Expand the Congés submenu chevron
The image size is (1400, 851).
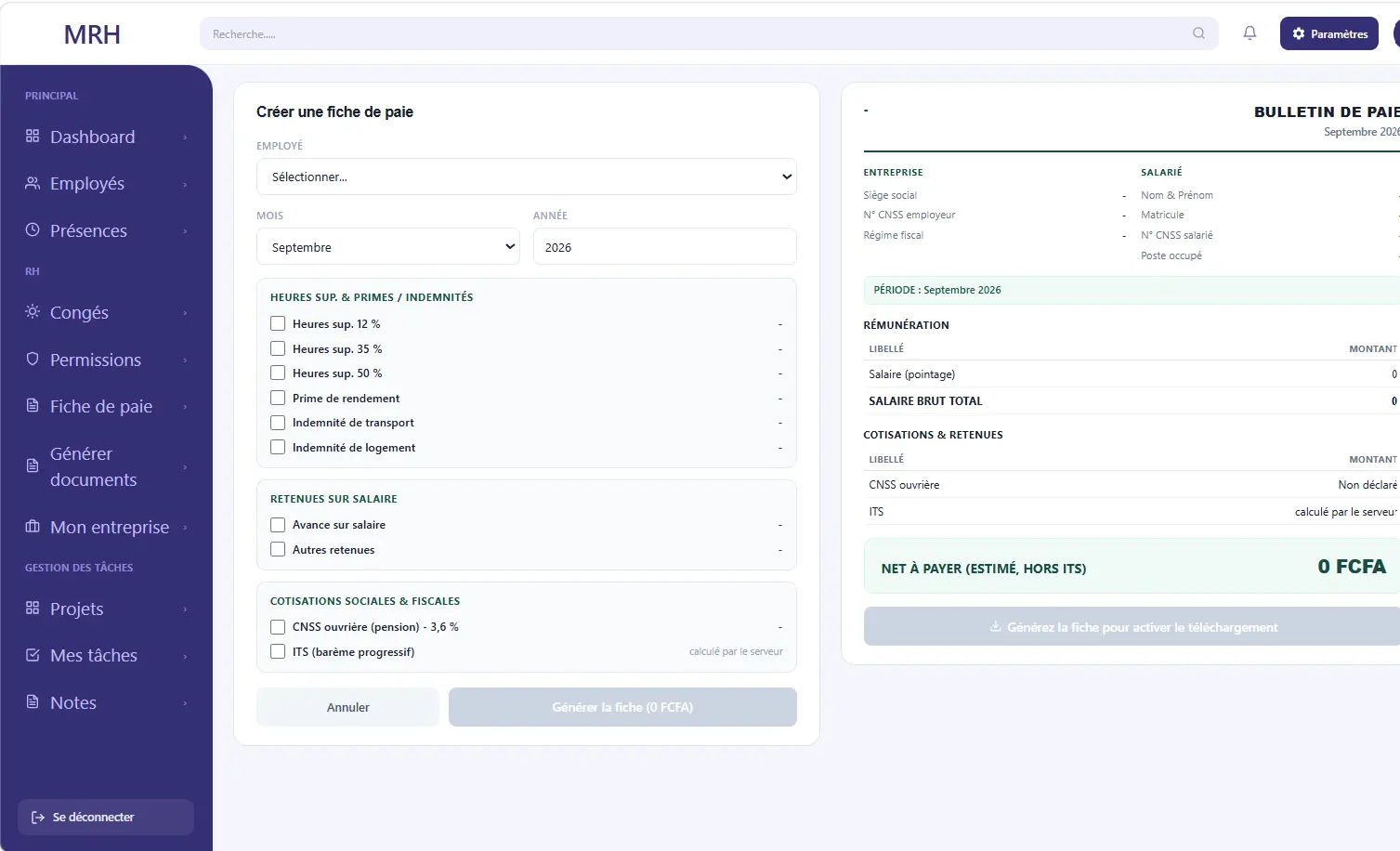(185, 313)
